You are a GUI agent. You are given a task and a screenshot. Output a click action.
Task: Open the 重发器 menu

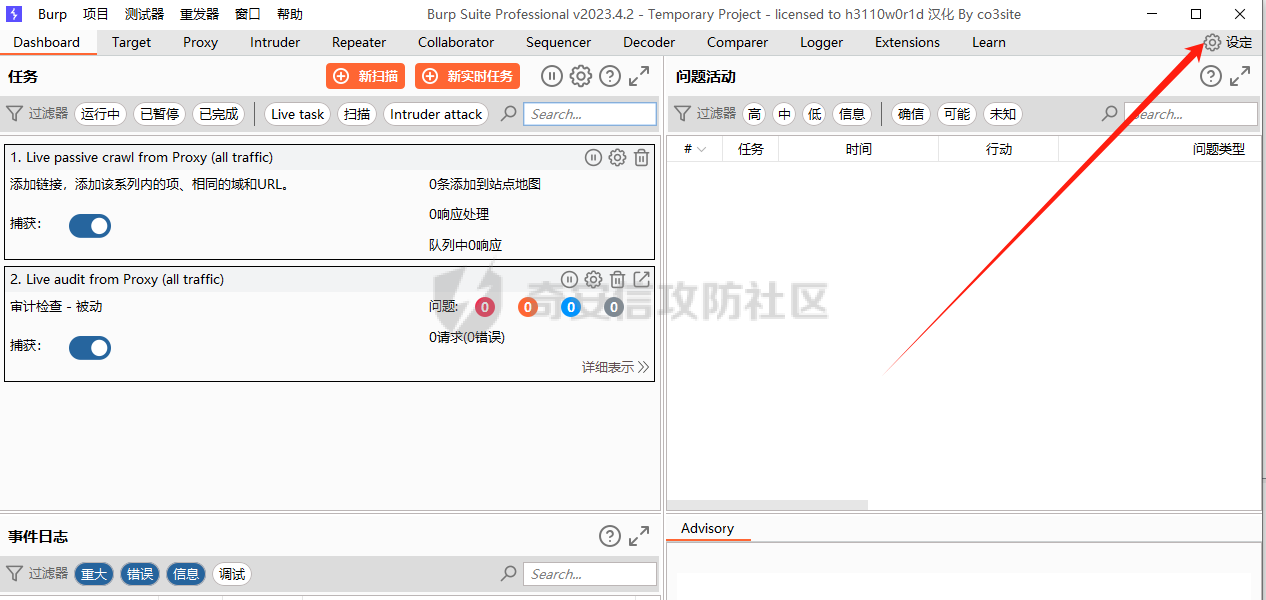click(200, 14)
